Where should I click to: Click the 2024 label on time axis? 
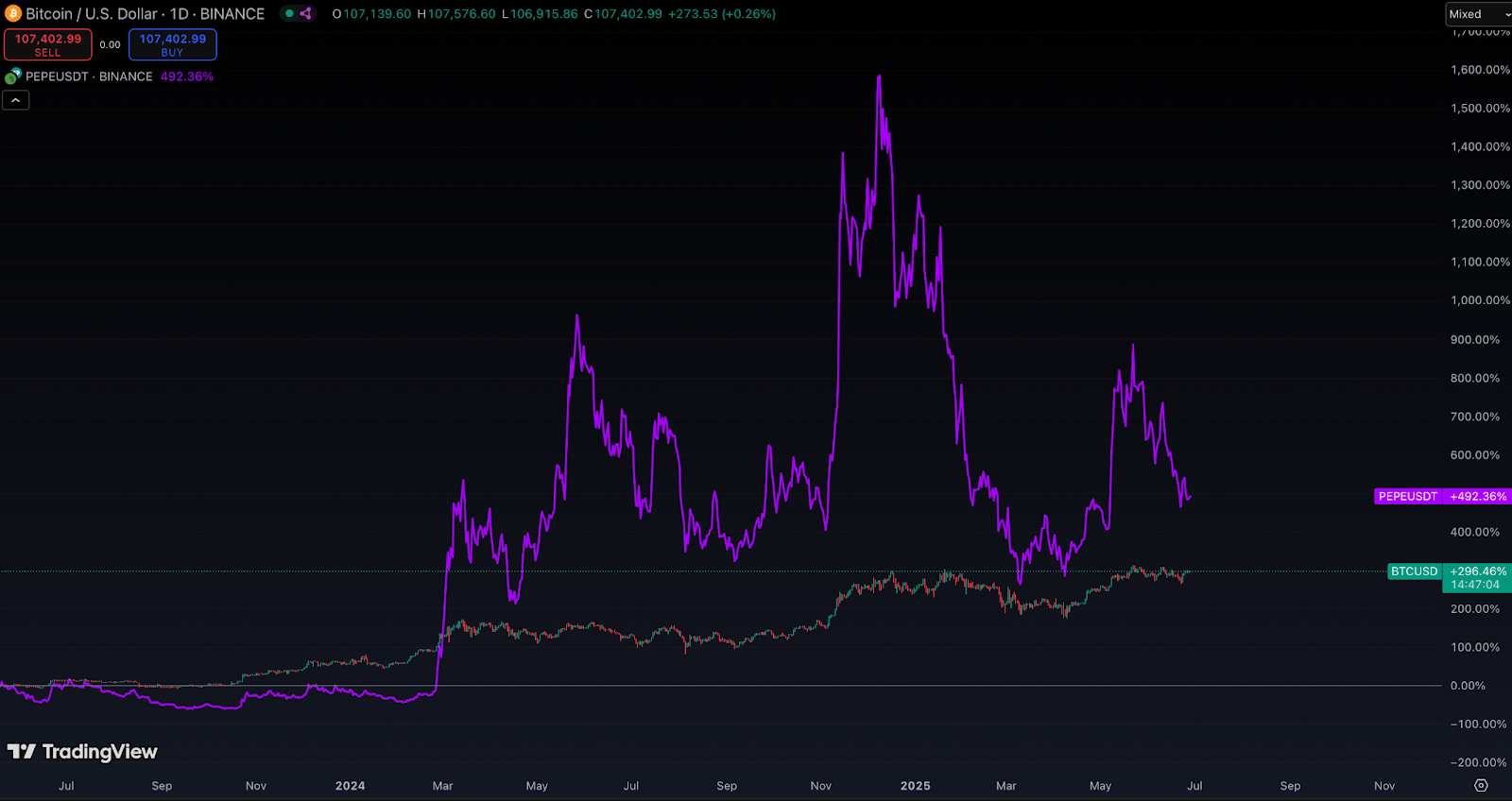click(350, 786)
